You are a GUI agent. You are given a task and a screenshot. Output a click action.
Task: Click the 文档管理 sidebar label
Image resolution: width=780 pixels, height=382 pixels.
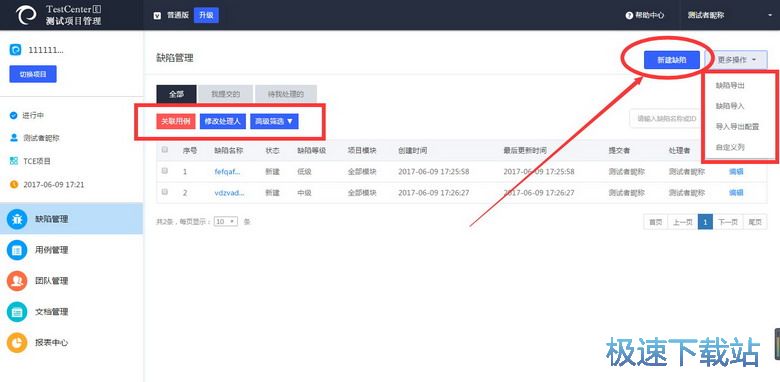pyautogui.click(x=52, y=312)
